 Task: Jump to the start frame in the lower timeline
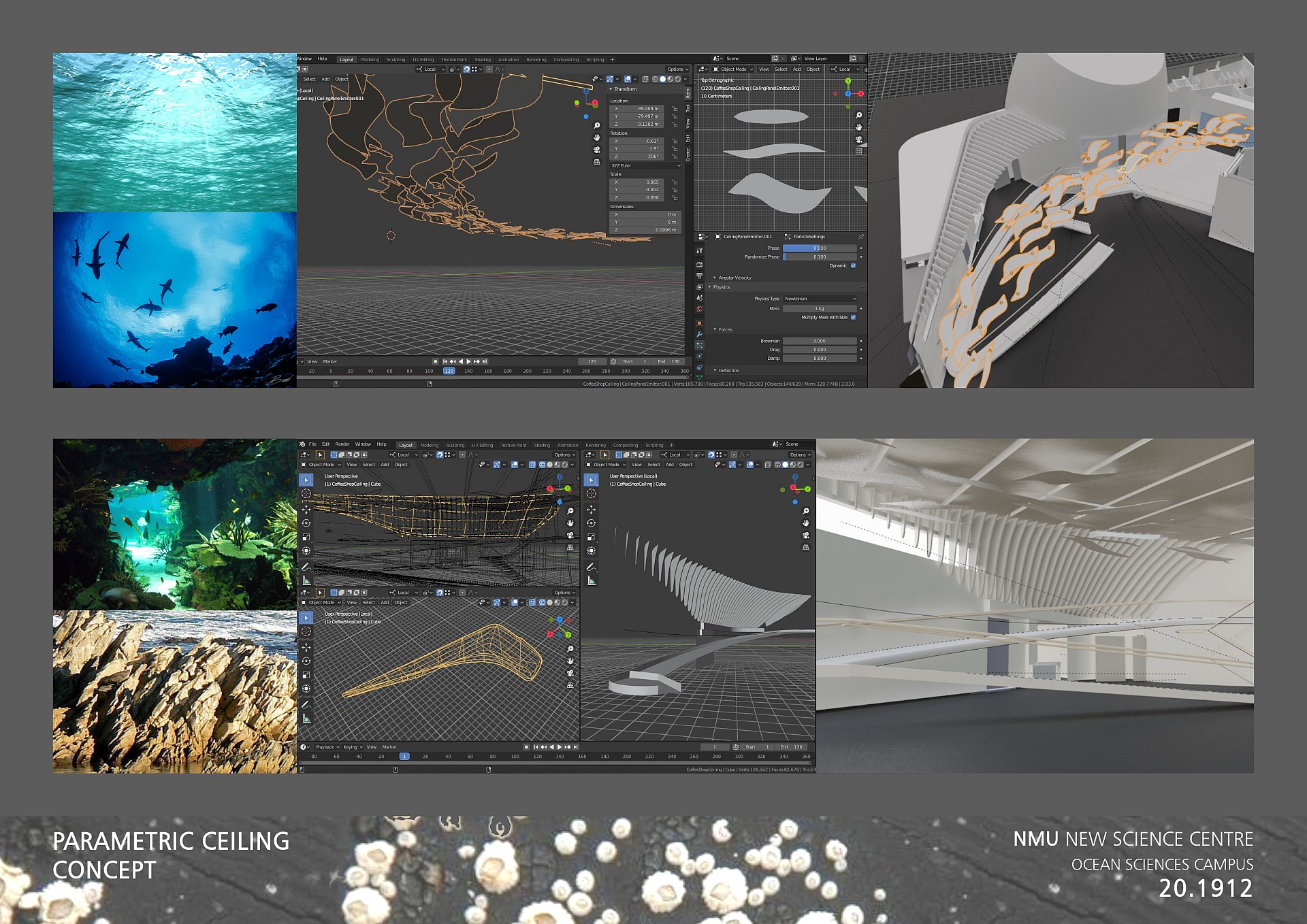coord(536,747)
